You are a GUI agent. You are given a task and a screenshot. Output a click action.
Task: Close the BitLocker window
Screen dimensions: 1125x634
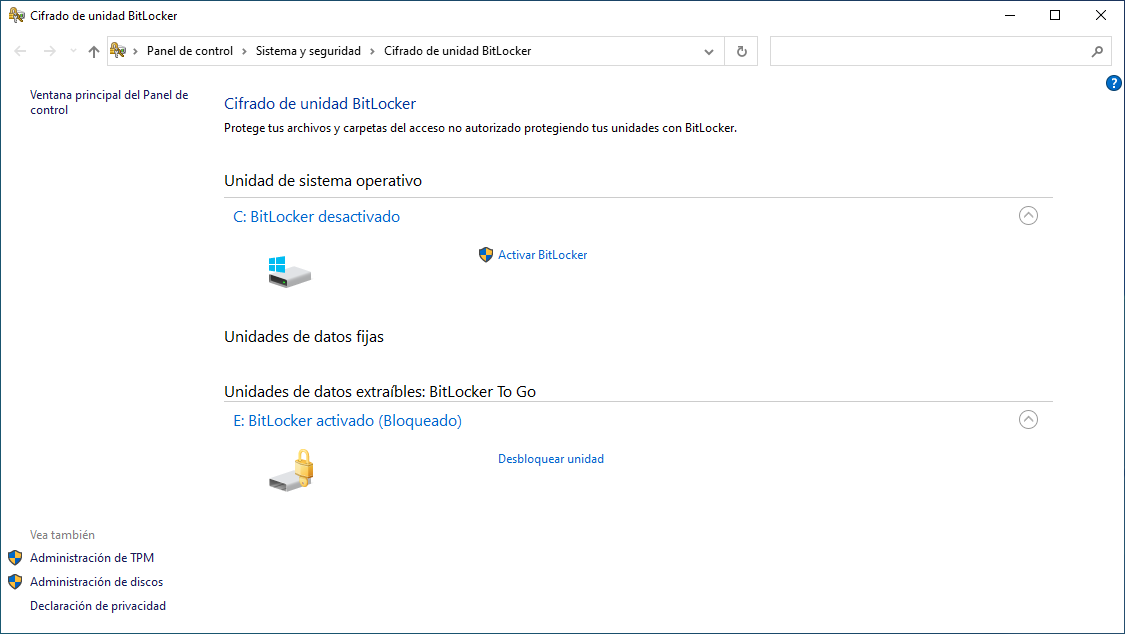(x=1101, y=15)
